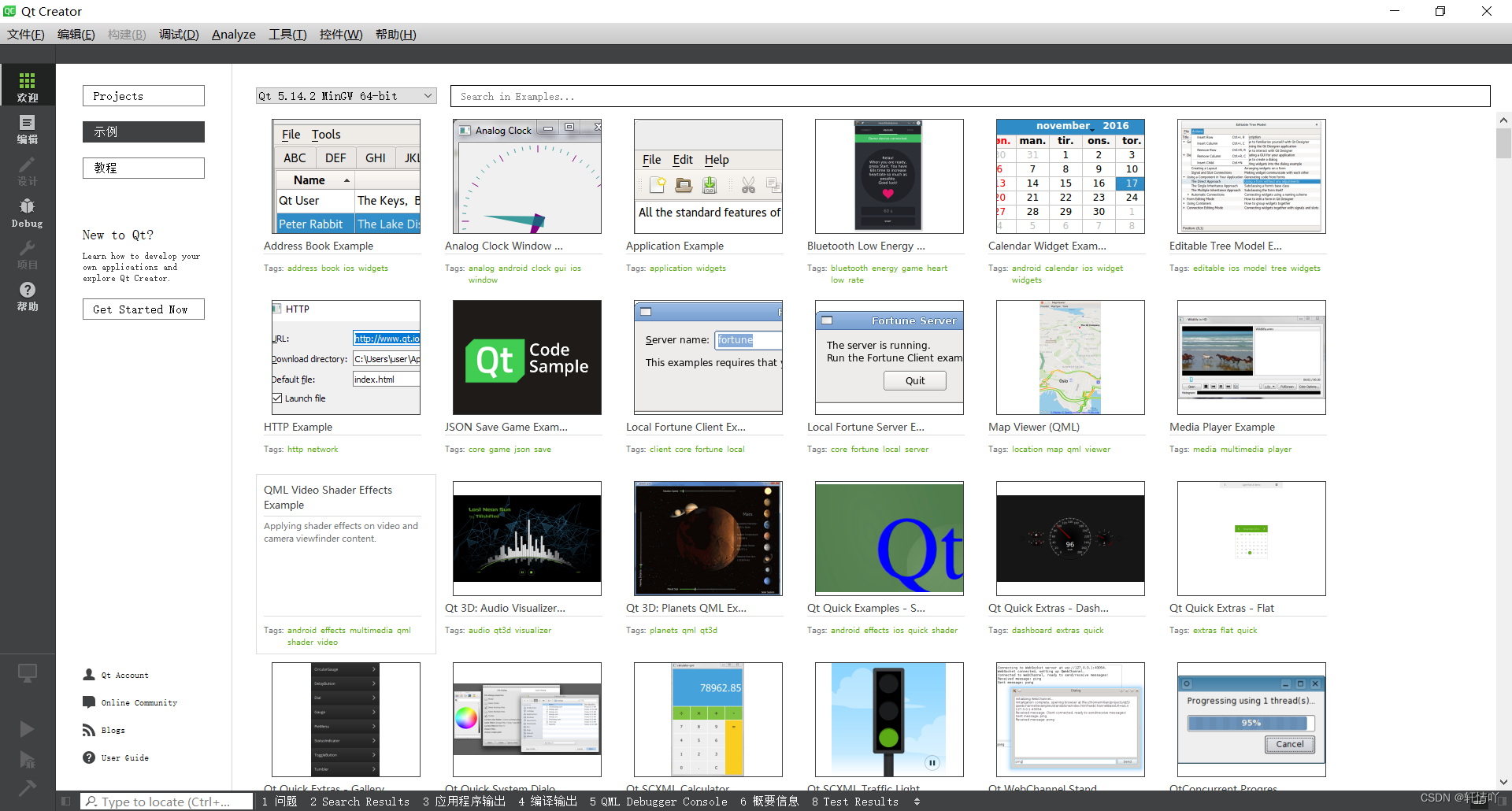Open Bluetooth Low Energy example thumbnail
The width and height of the screenshot is (1512, 811).
[889, 176]
